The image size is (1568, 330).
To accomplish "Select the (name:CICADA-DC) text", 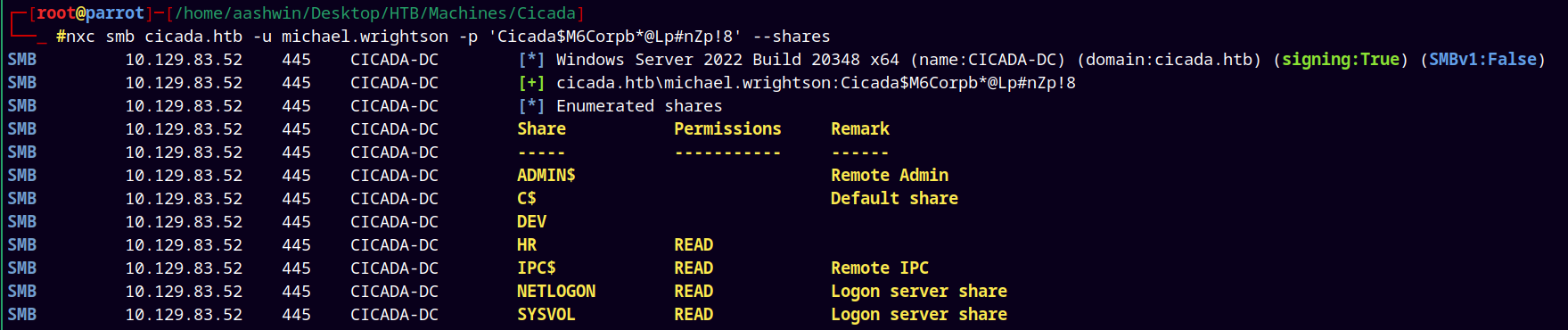I will tap(988, 60).
